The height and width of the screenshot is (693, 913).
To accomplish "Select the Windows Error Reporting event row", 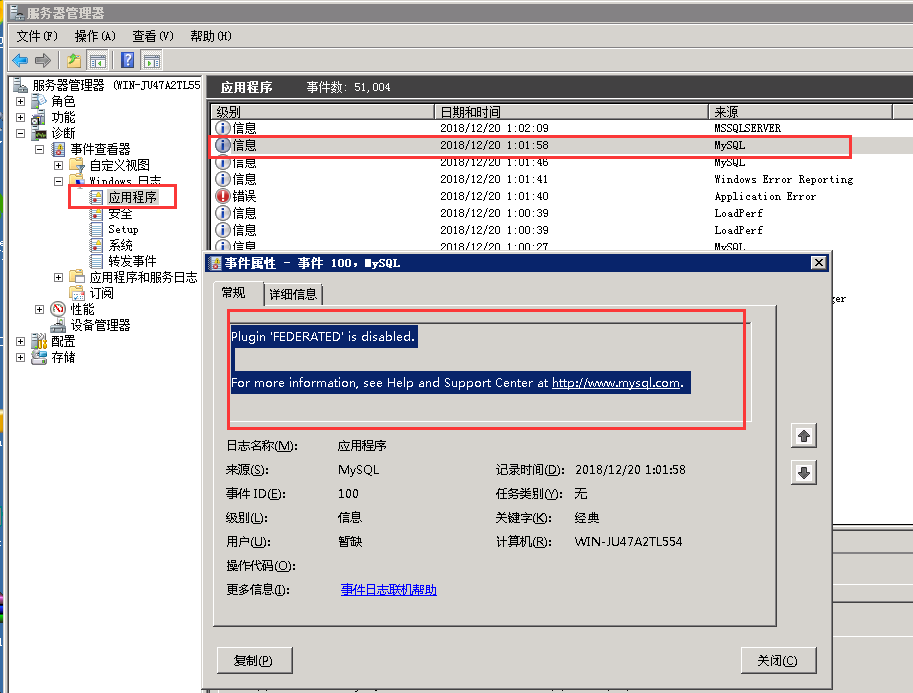I will (x=561, y=179).
